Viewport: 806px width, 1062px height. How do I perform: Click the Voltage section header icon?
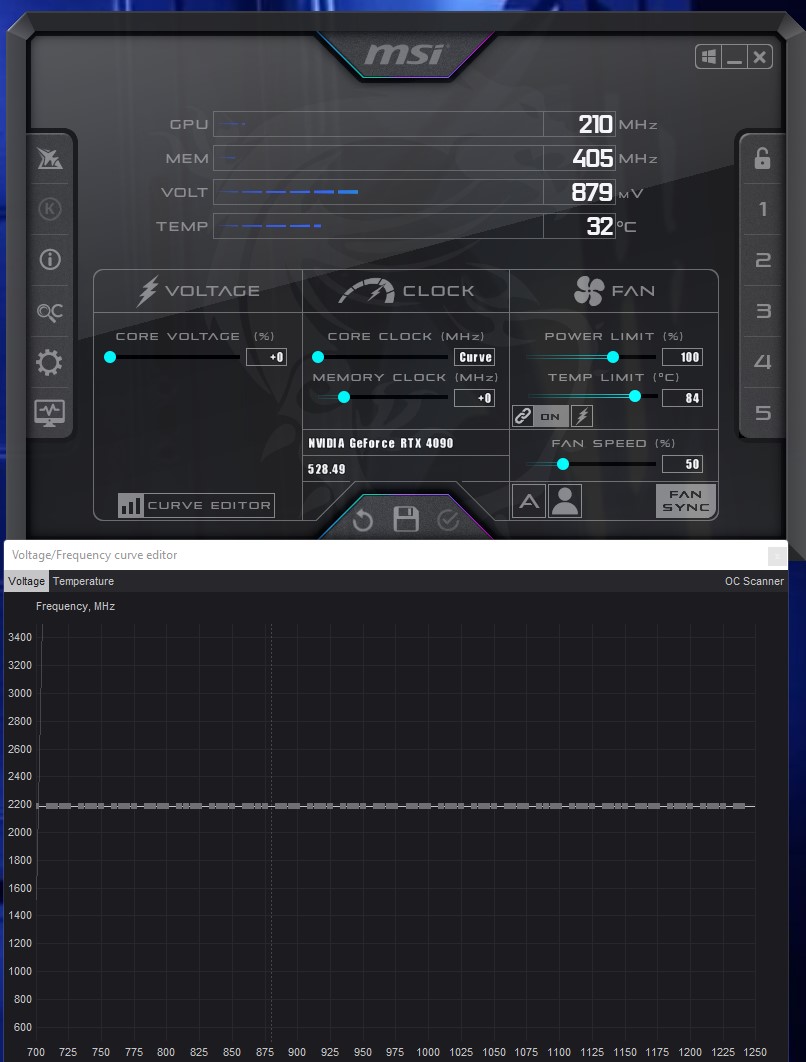(x=148, y=291)
